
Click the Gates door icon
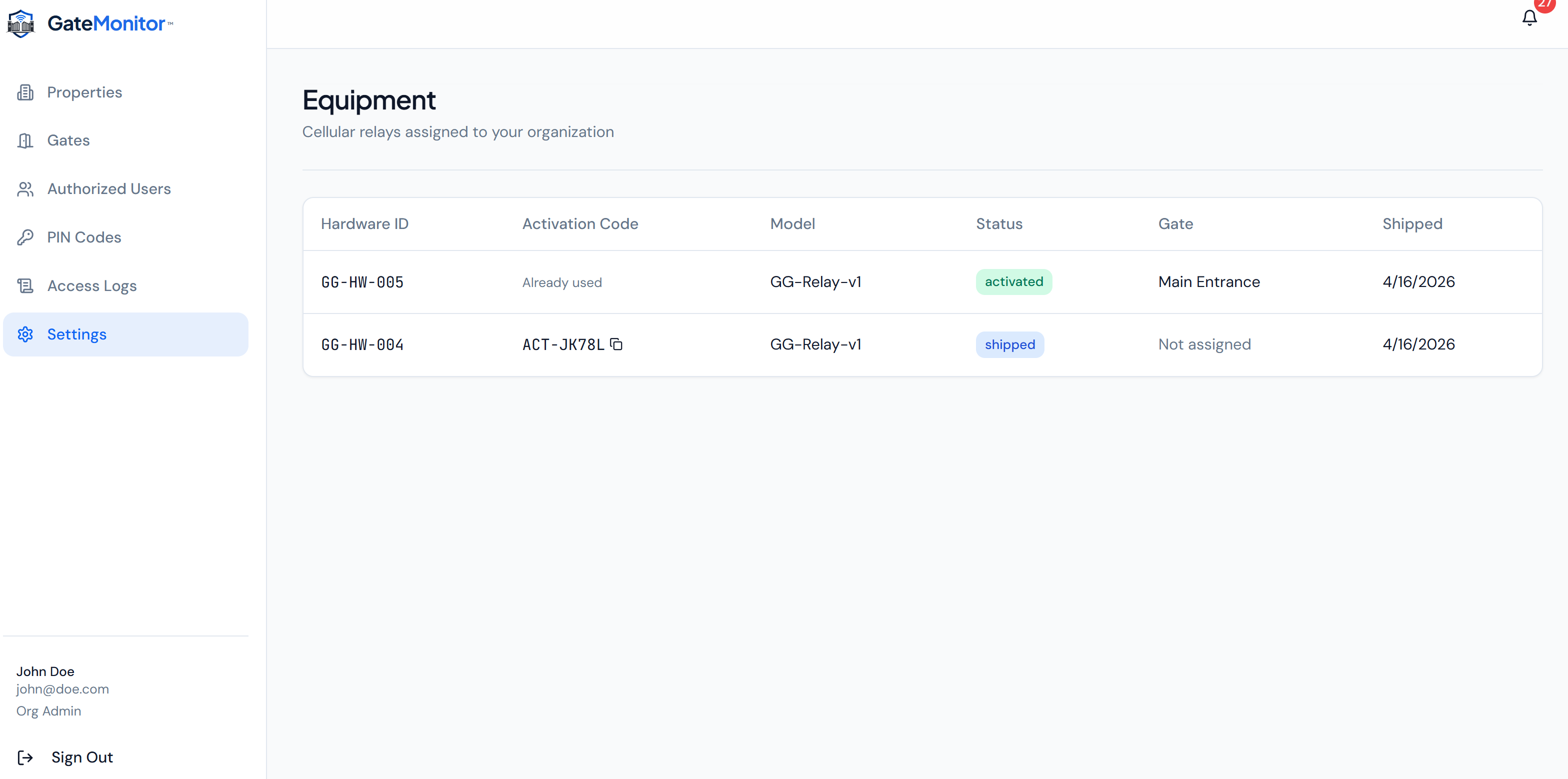point(25,140)
